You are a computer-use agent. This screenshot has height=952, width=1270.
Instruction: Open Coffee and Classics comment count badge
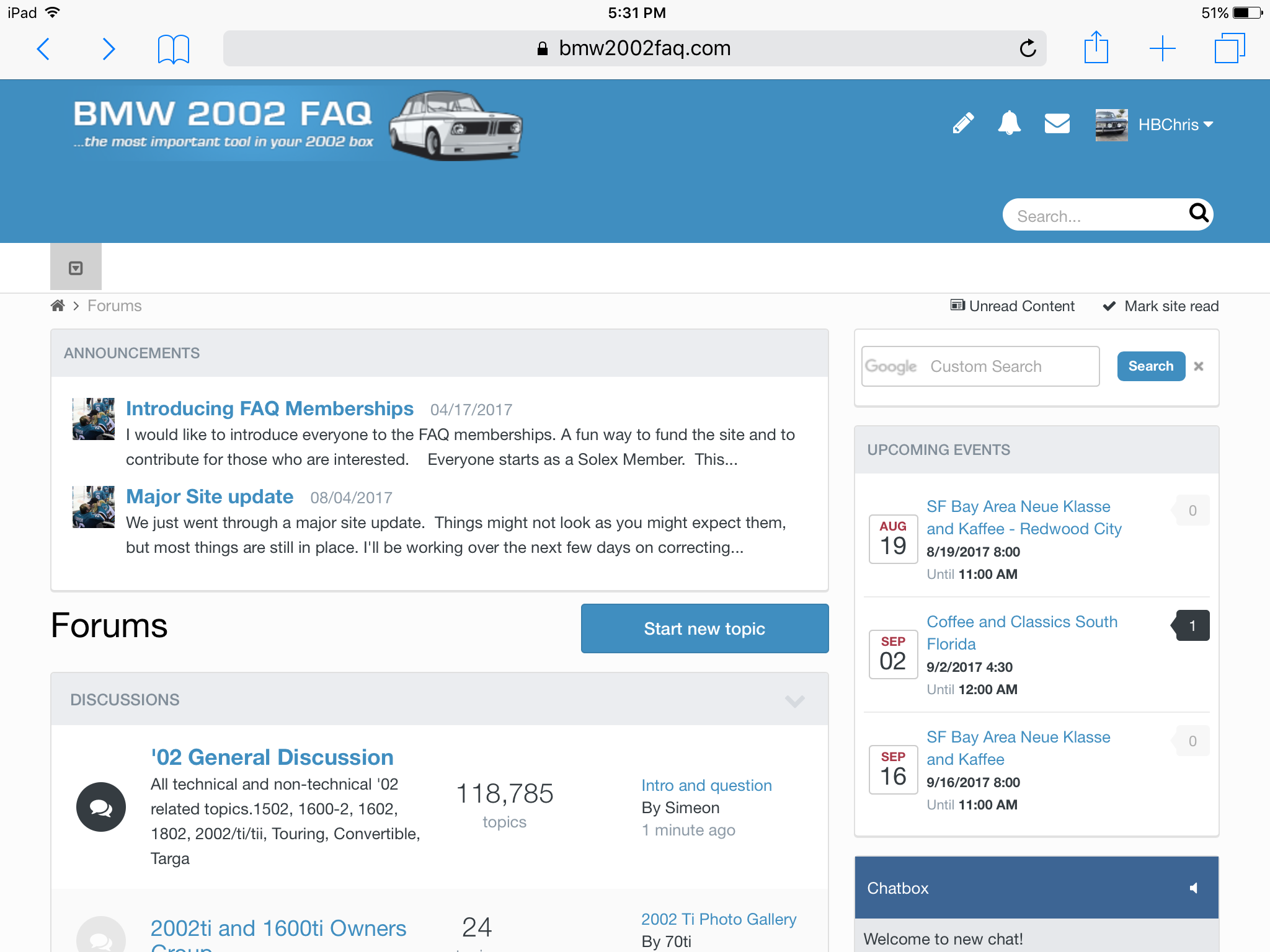click(1191, 626)
